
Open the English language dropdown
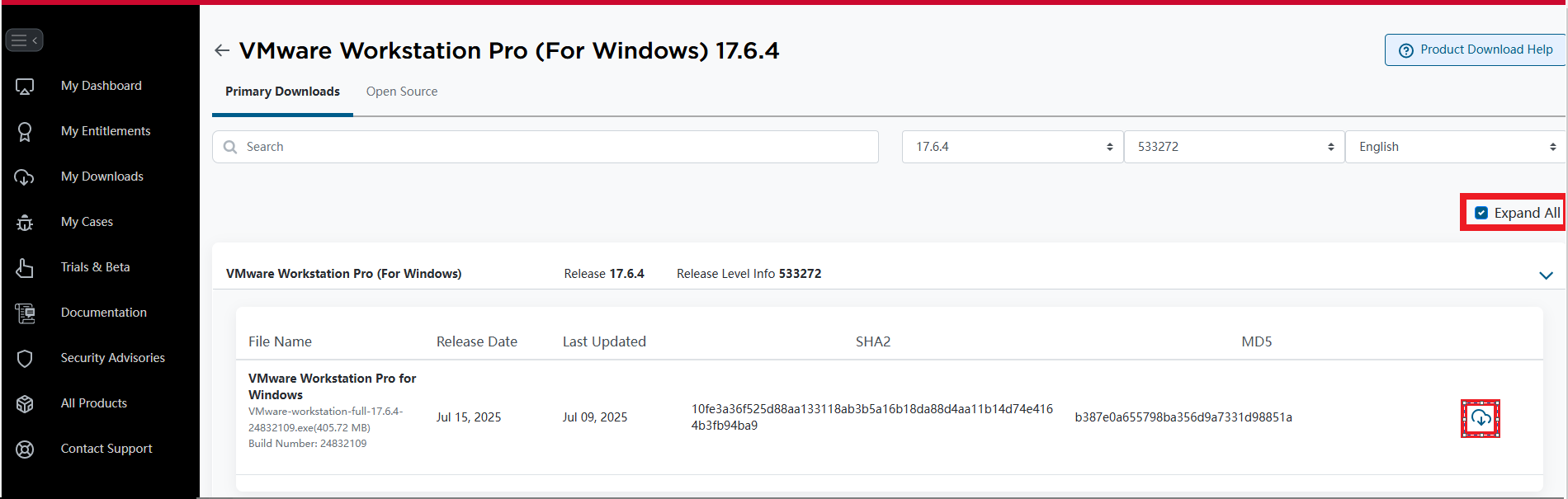pos(1456,147)
